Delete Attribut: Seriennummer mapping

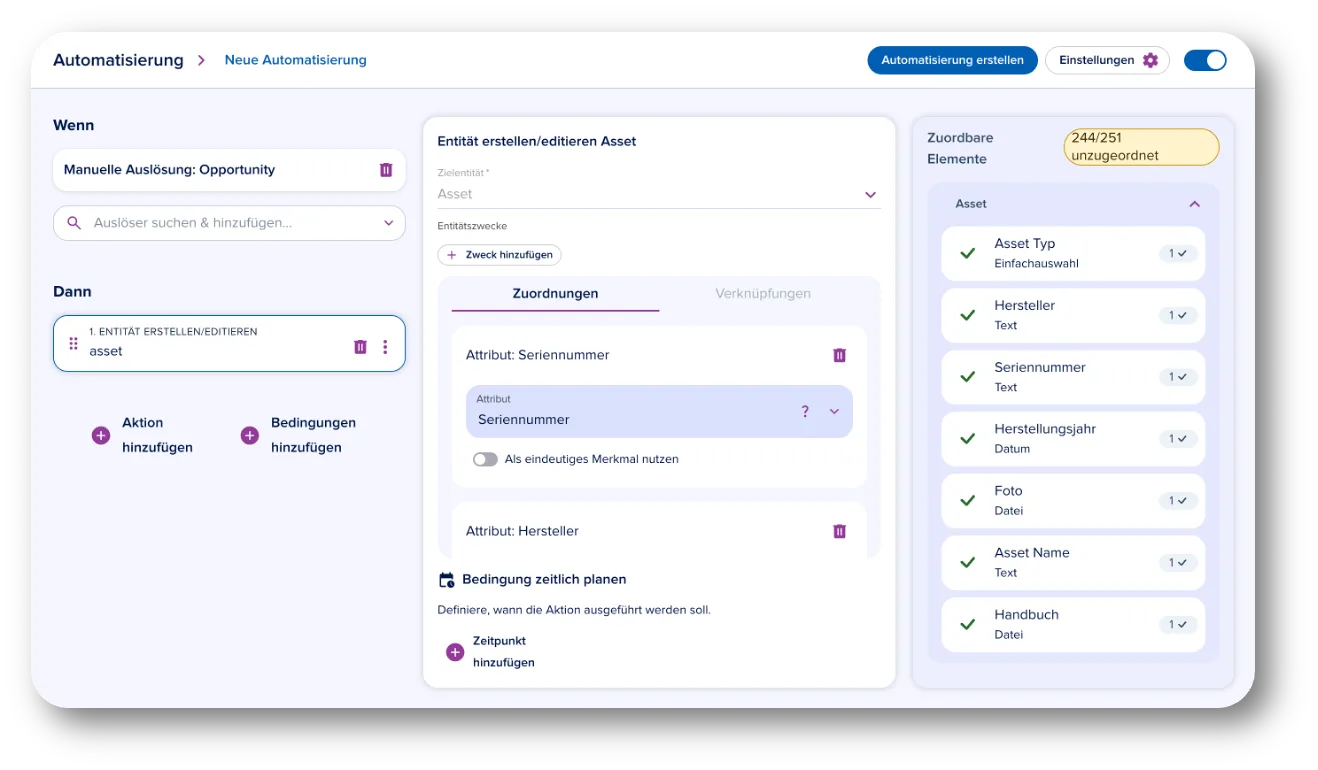(x=840, y=355)
